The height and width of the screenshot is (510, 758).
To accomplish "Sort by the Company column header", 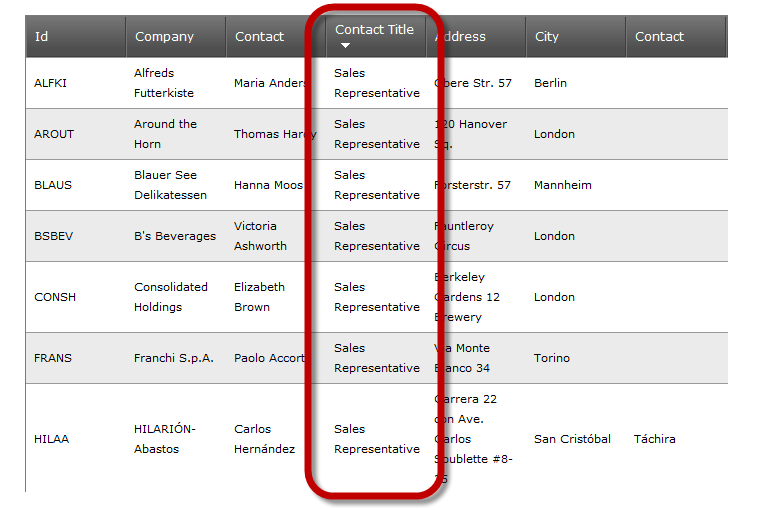I will pos(164,37).
